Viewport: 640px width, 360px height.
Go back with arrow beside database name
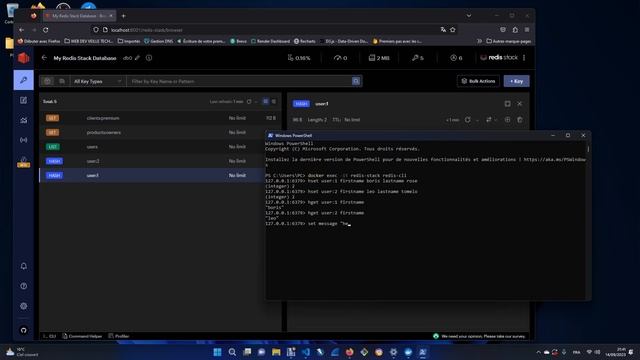tap(44, 58)
